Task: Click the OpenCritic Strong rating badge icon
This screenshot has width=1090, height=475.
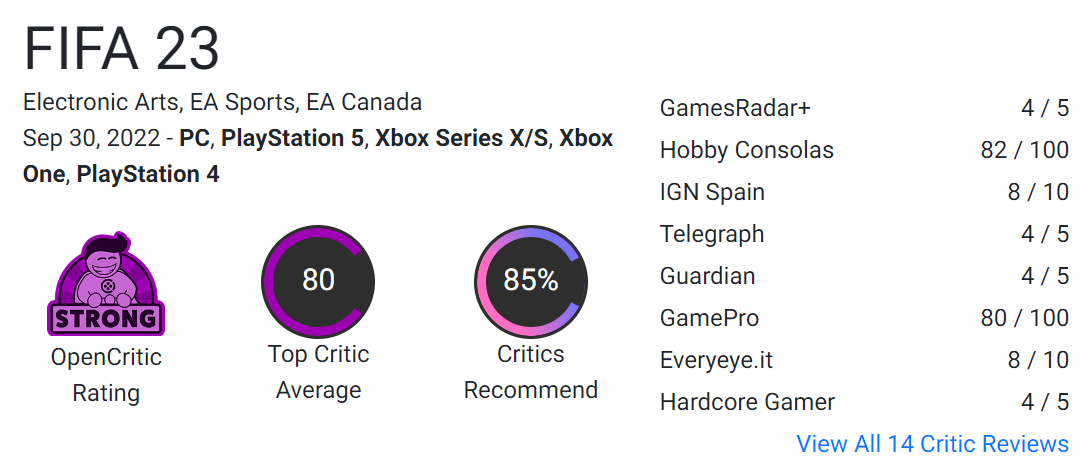Action: point(106,284)
